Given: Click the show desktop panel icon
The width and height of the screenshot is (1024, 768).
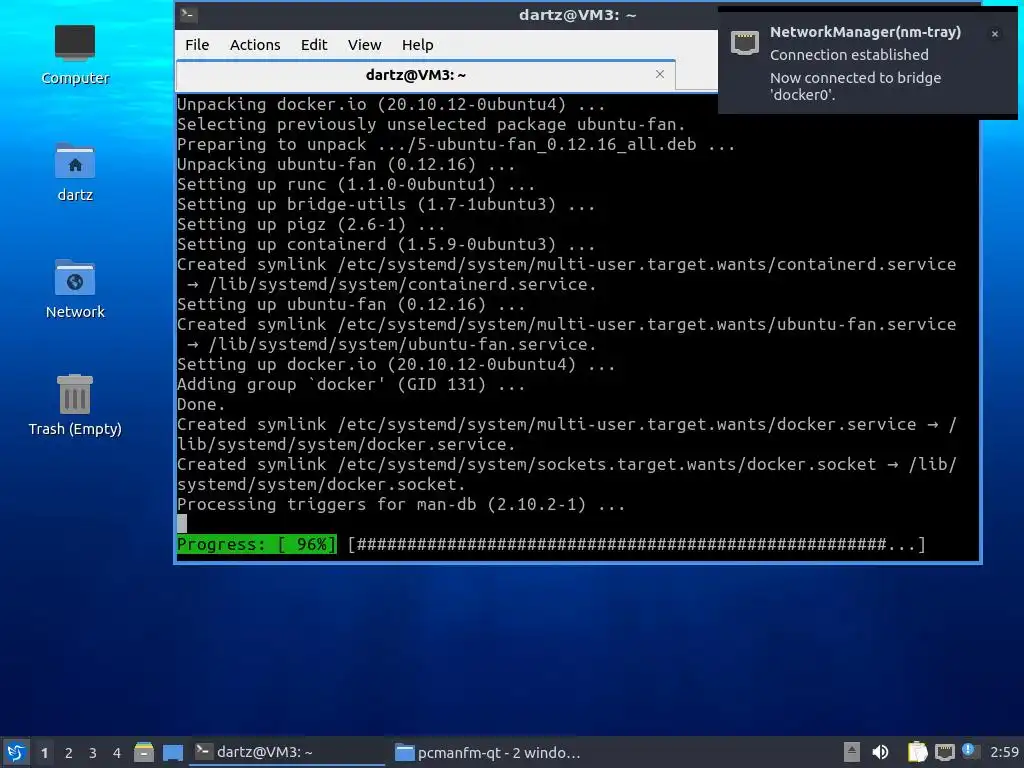Looking at the screenshot, I should coord(173,752).
